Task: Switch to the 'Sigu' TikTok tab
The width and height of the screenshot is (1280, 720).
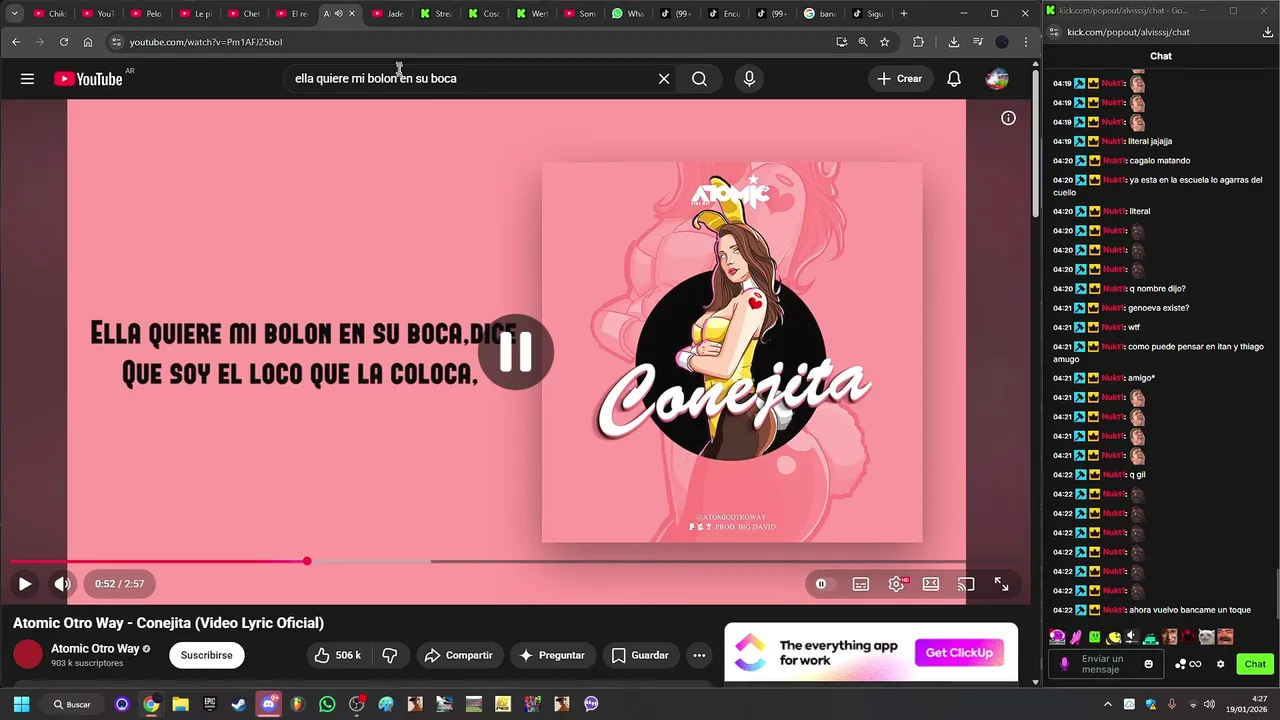Action: (868, 14)
